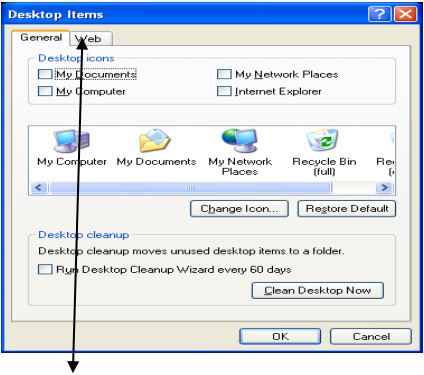Close the Desktop Items dialog
The width and height of the screenshot is (424, 375).
405,14
